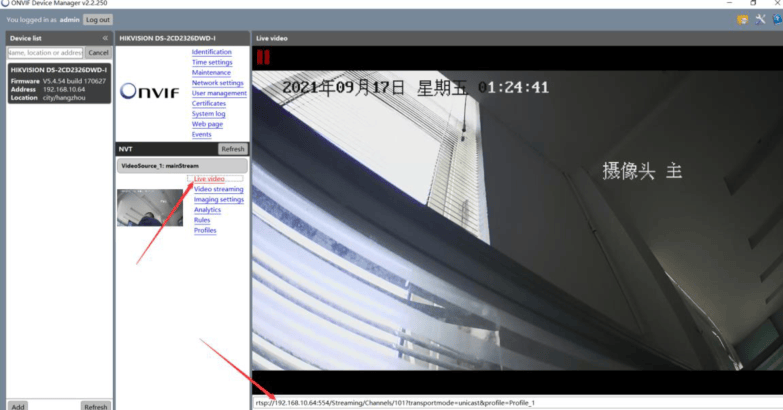Open the mainStream video thumbnail
The height and width of the screenshot is (410, 783).
pyautogui.click(x=150, y=207)
